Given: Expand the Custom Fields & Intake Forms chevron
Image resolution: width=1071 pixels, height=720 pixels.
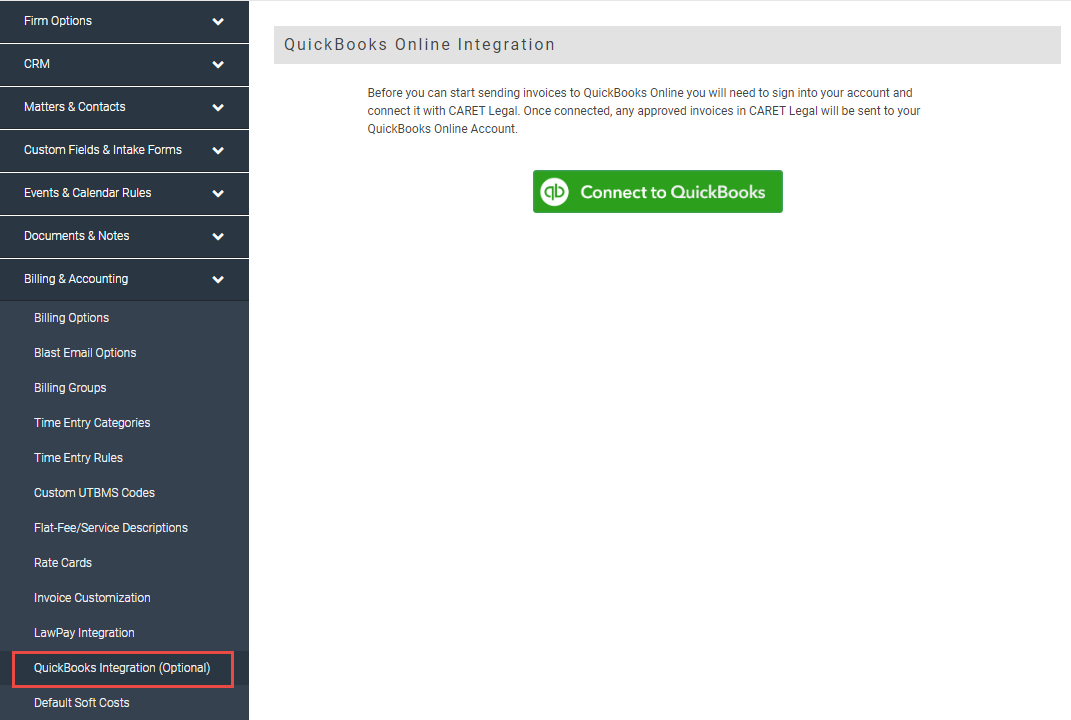Looking at the screenshot, I should point(218,150).
